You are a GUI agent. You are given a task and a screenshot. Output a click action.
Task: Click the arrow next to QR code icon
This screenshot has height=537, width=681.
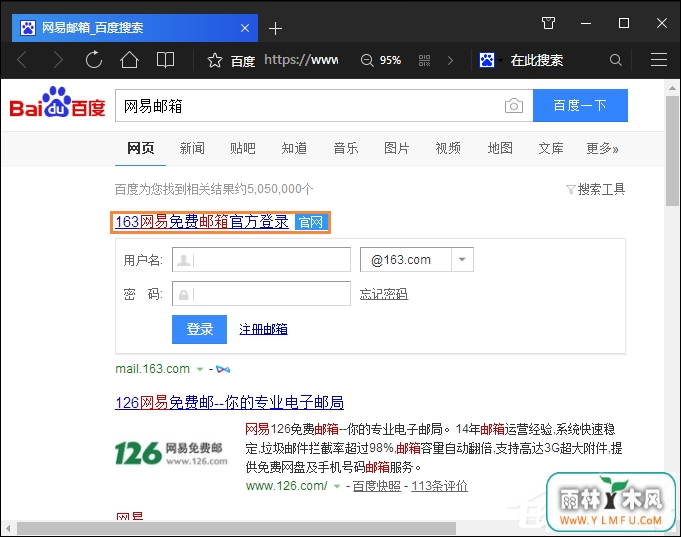coord(450,60)
